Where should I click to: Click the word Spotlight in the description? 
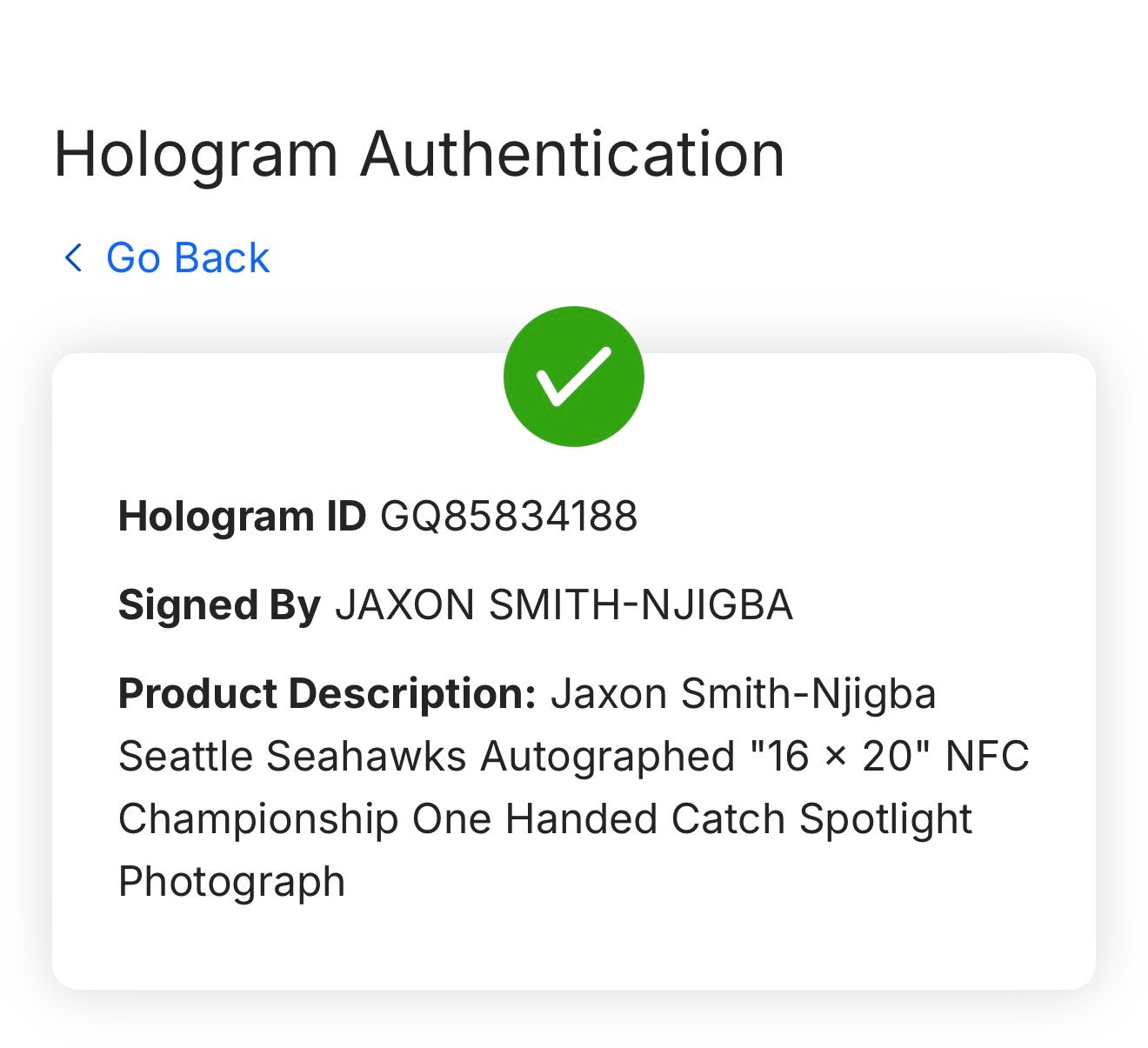click(x=885, y=819)
